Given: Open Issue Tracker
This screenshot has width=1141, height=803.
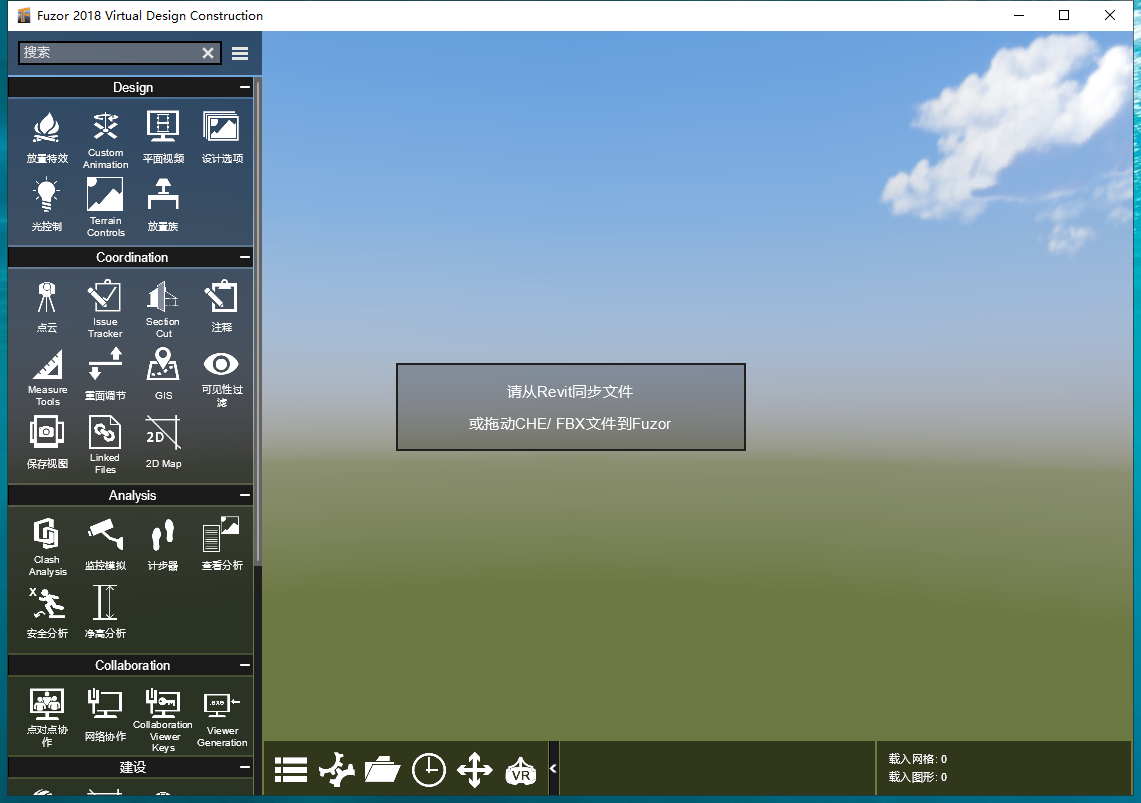Looking at the screenshot, I should point(106,309).
